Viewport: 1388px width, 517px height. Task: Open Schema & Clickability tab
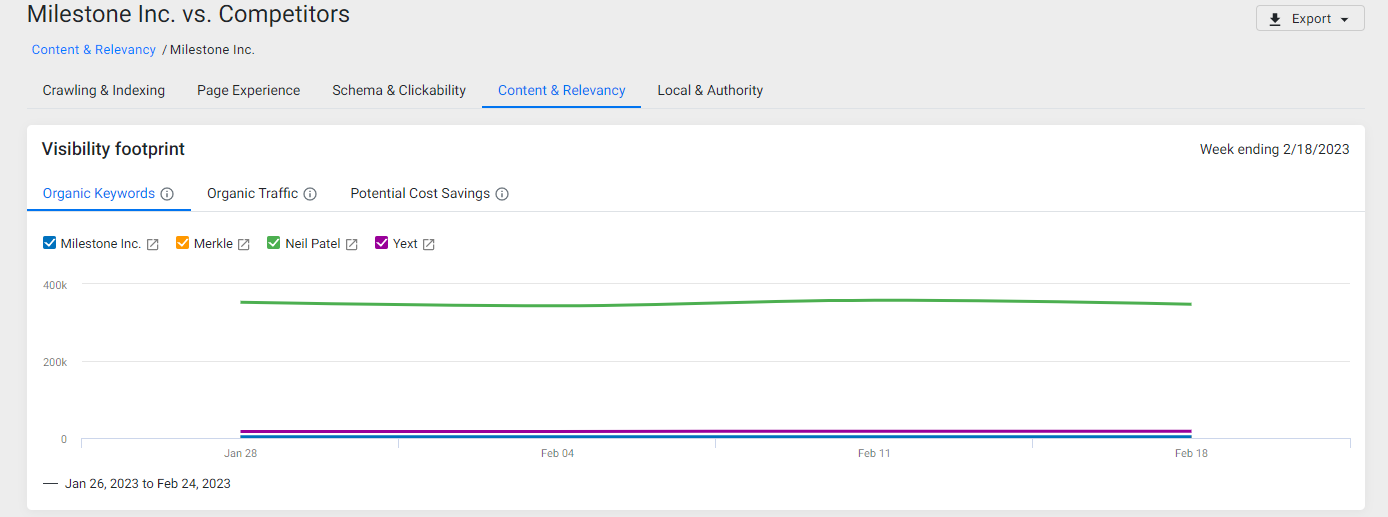pos(399,90)
